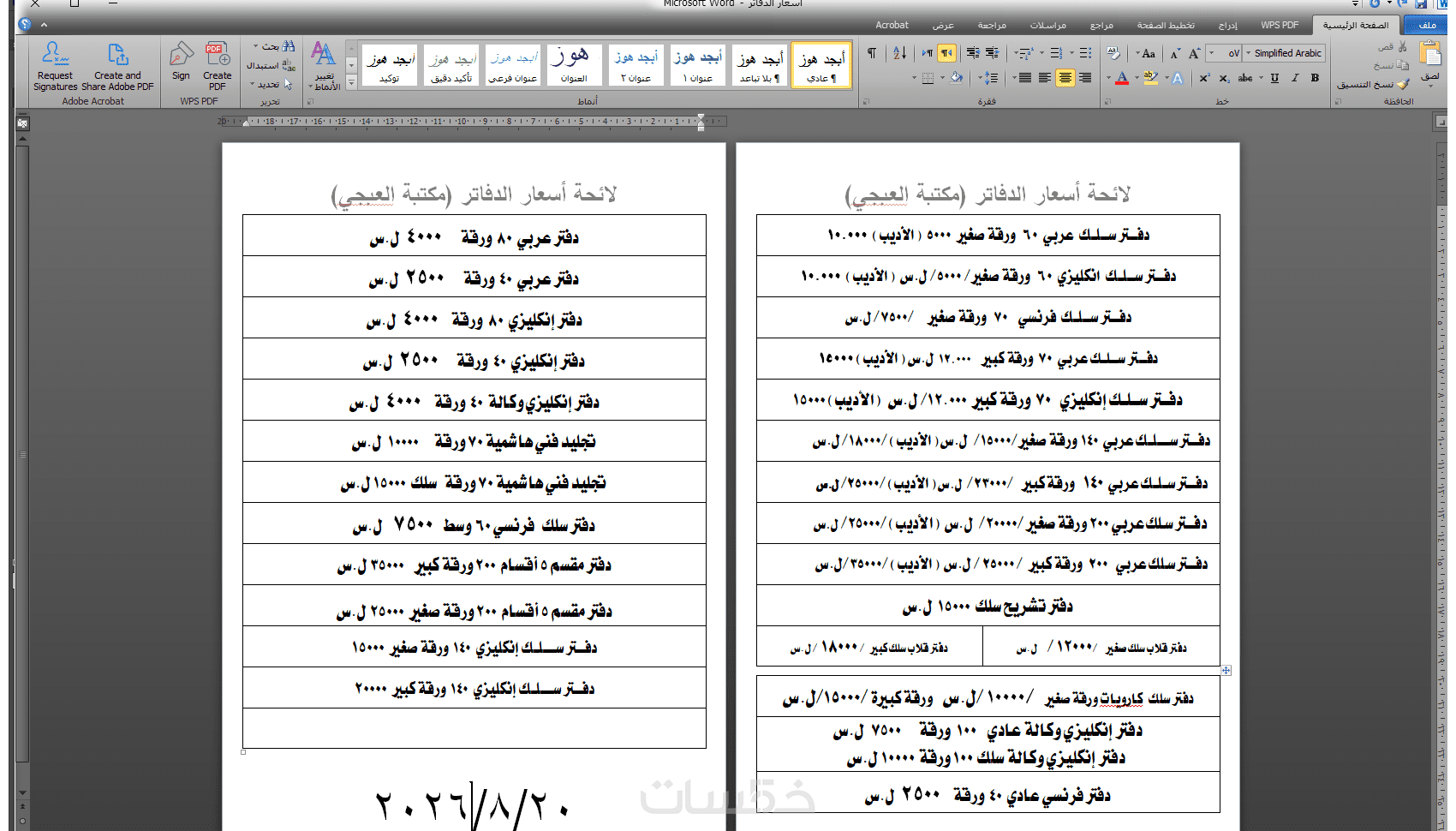The image size is (1456, 831).
Task: Switch to the إدراج (Insert) tab
Action: coord(1228,25)
